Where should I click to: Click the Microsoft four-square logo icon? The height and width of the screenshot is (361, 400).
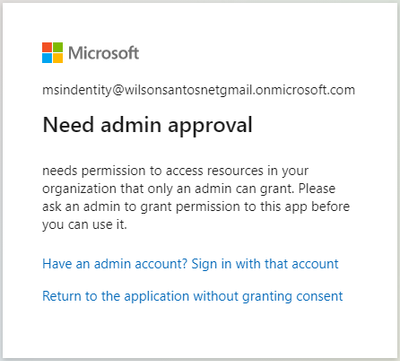(x=52, y=53)
